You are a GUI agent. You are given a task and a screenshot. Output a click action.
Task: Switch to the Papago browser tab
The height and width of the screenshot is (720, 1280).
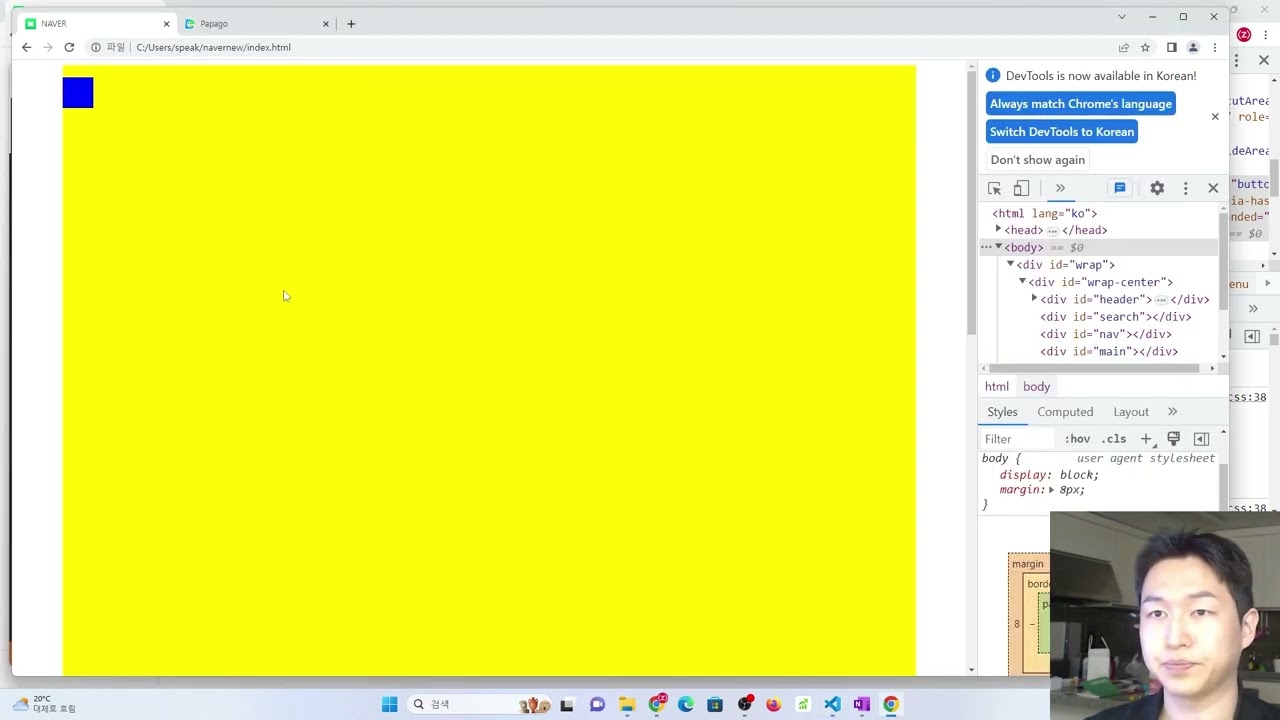tap(256, 23)
